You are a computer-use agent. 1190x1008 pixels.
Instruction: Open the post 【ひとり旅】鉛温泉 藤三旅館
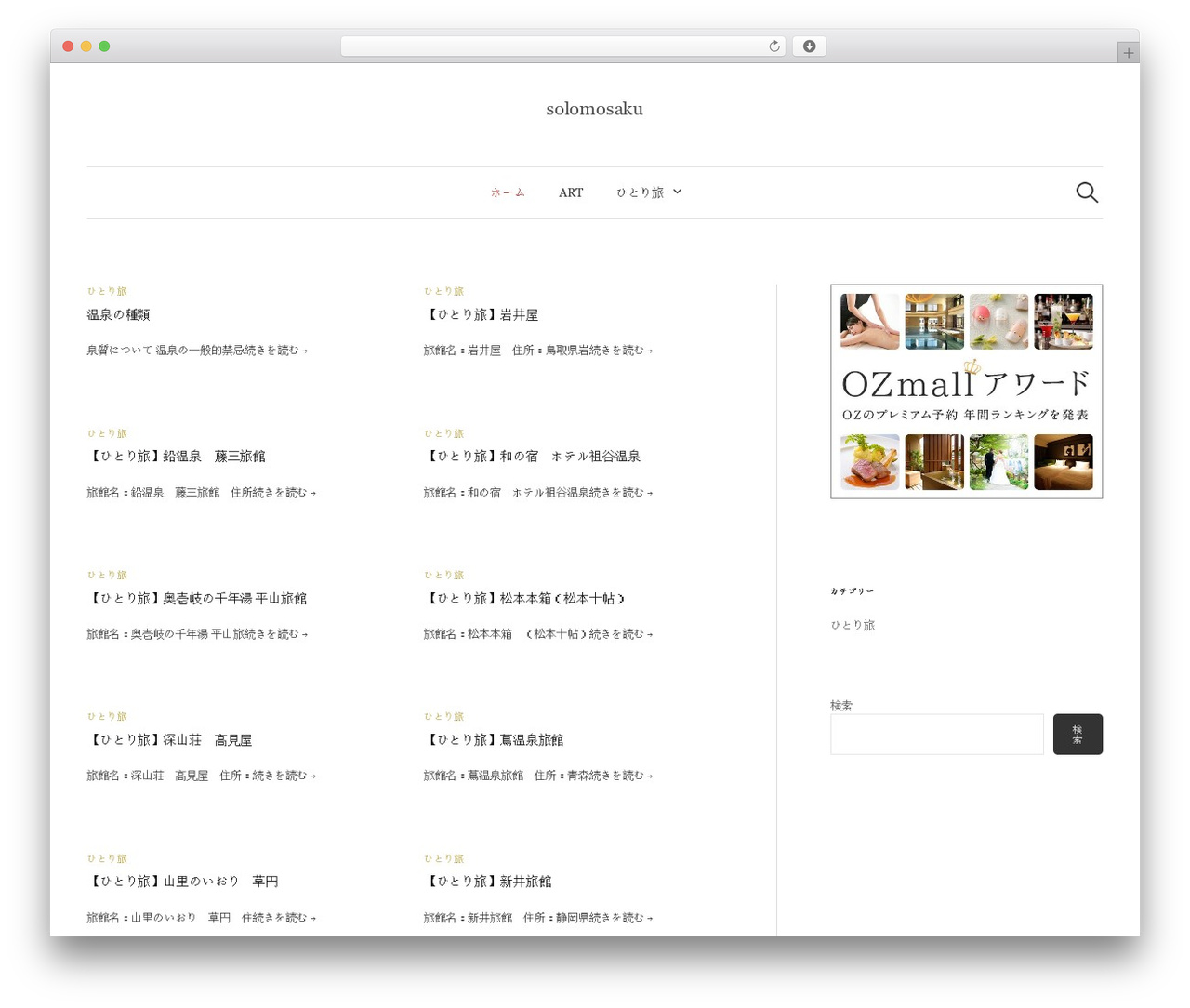click(x=177, y=457)
